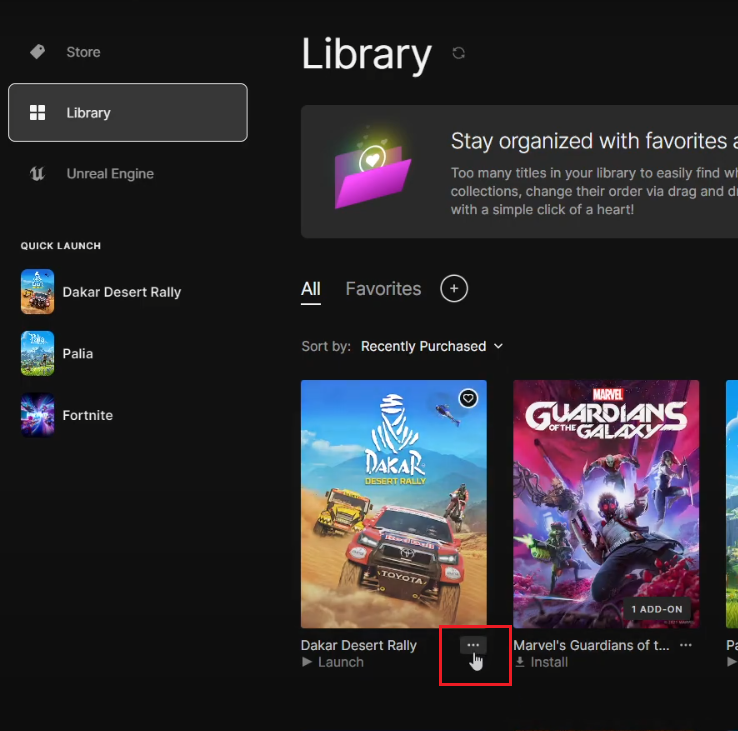Click Dakar Desert Rally quick launch name
738x731 pixels.
(121, 292)
